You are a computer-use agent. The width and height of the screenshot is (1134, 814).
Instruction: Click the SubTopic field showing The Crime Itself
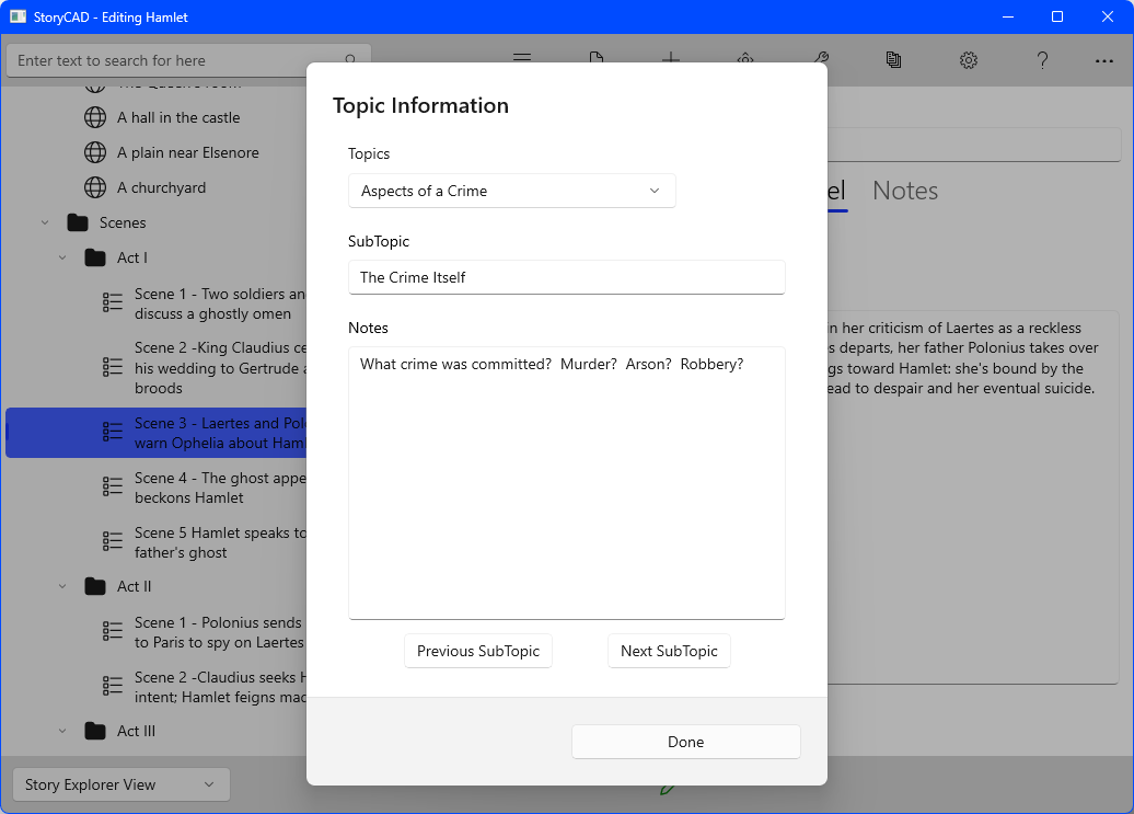point(566,278)
